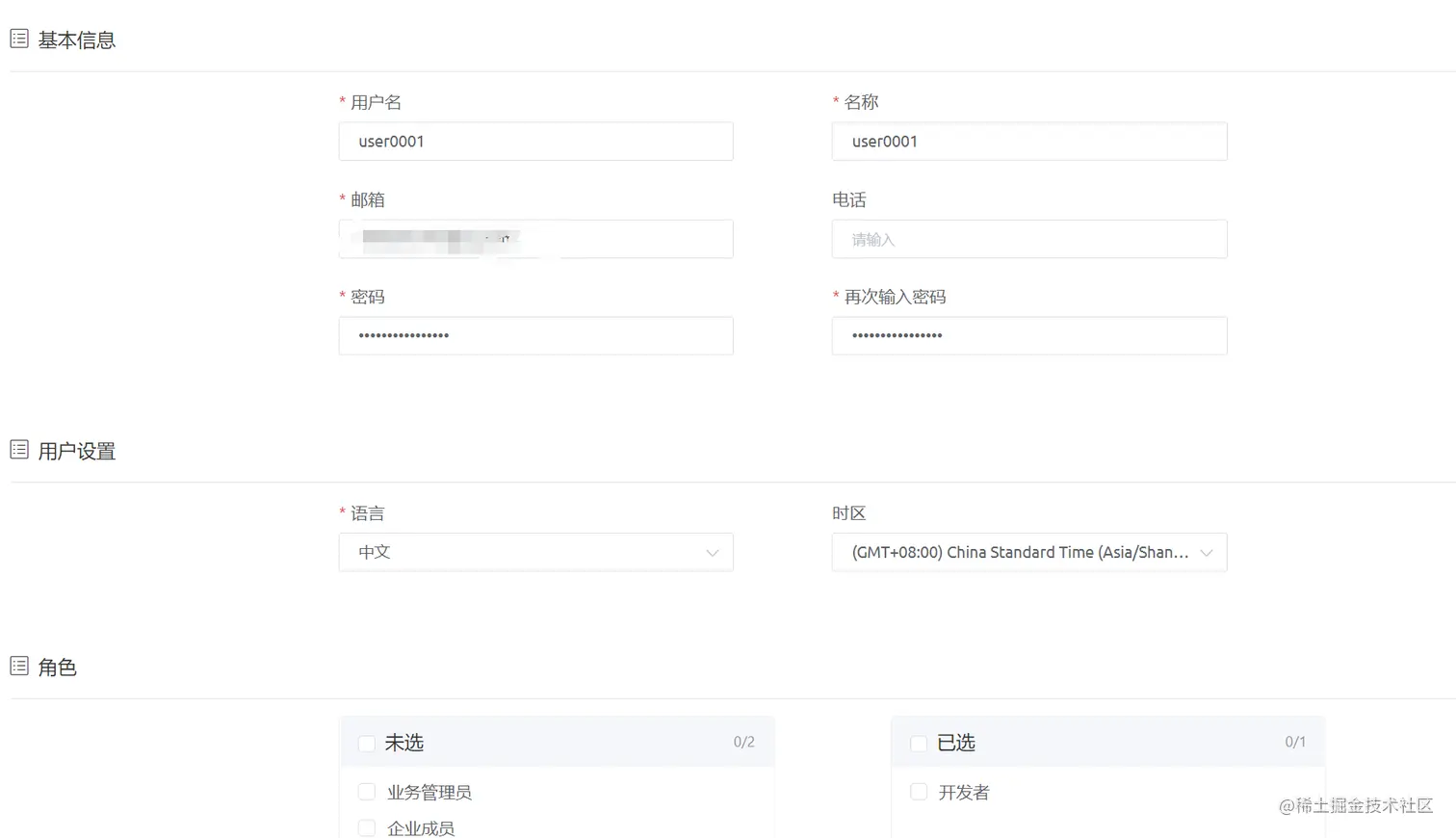
Task: Click the 电话 input with 请输入 placeholder
Action: 1029,239
